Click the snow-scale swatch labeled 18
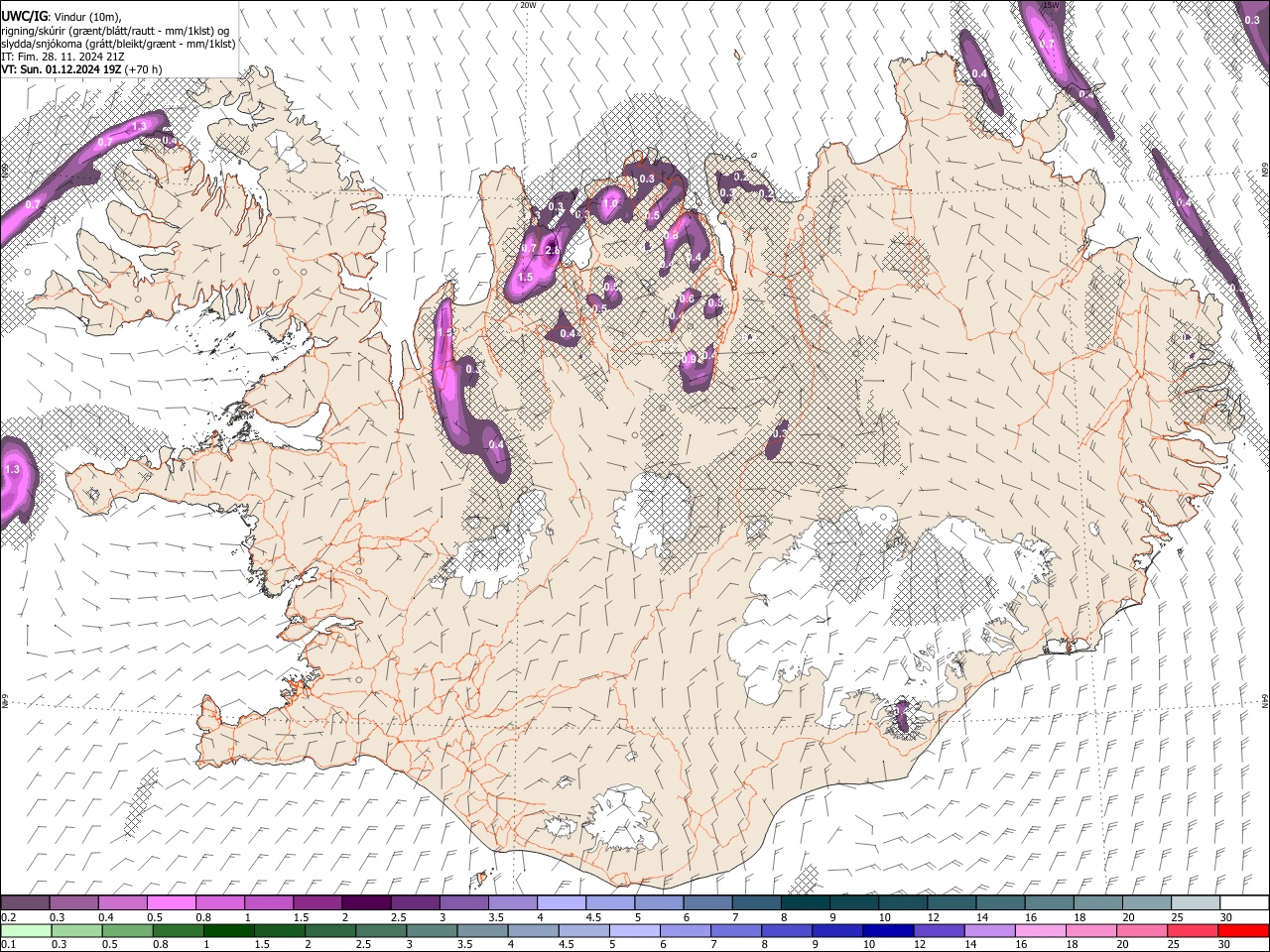 pos(1097,903)
